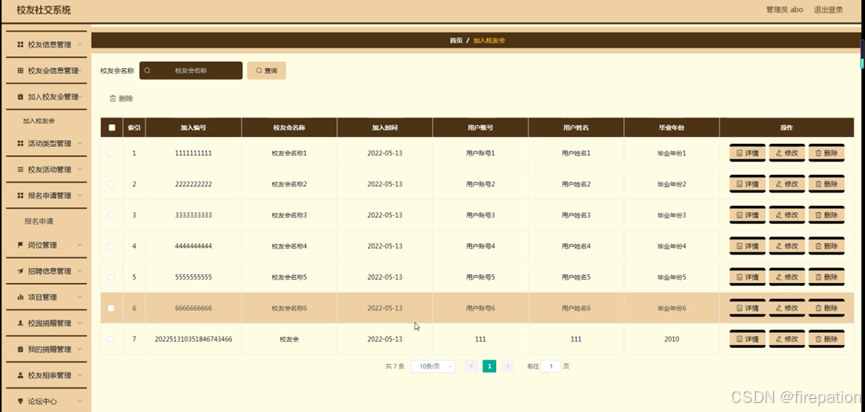Click the 项目管理 chart icon
The width and height of the screenshot is (865, 412).
(x=20, y=297)
